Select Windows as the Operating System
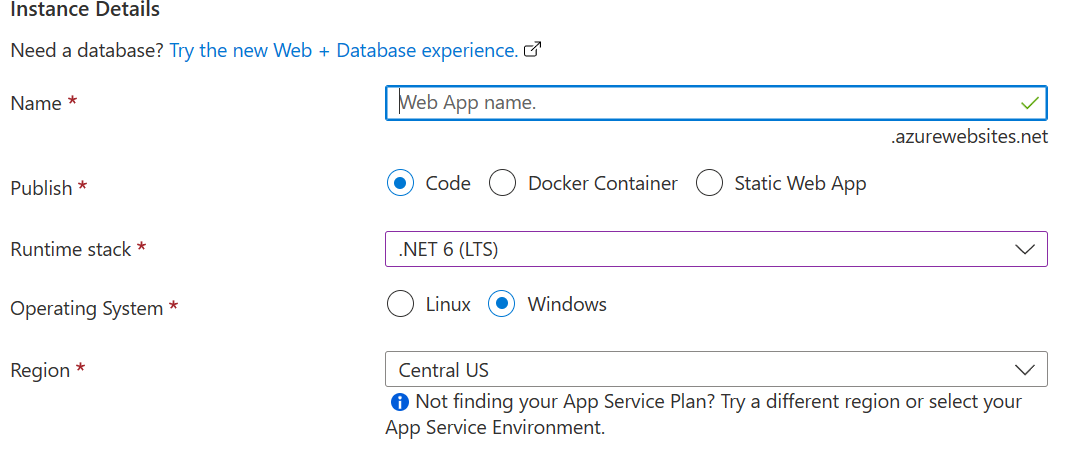 [x=501, y=304]
